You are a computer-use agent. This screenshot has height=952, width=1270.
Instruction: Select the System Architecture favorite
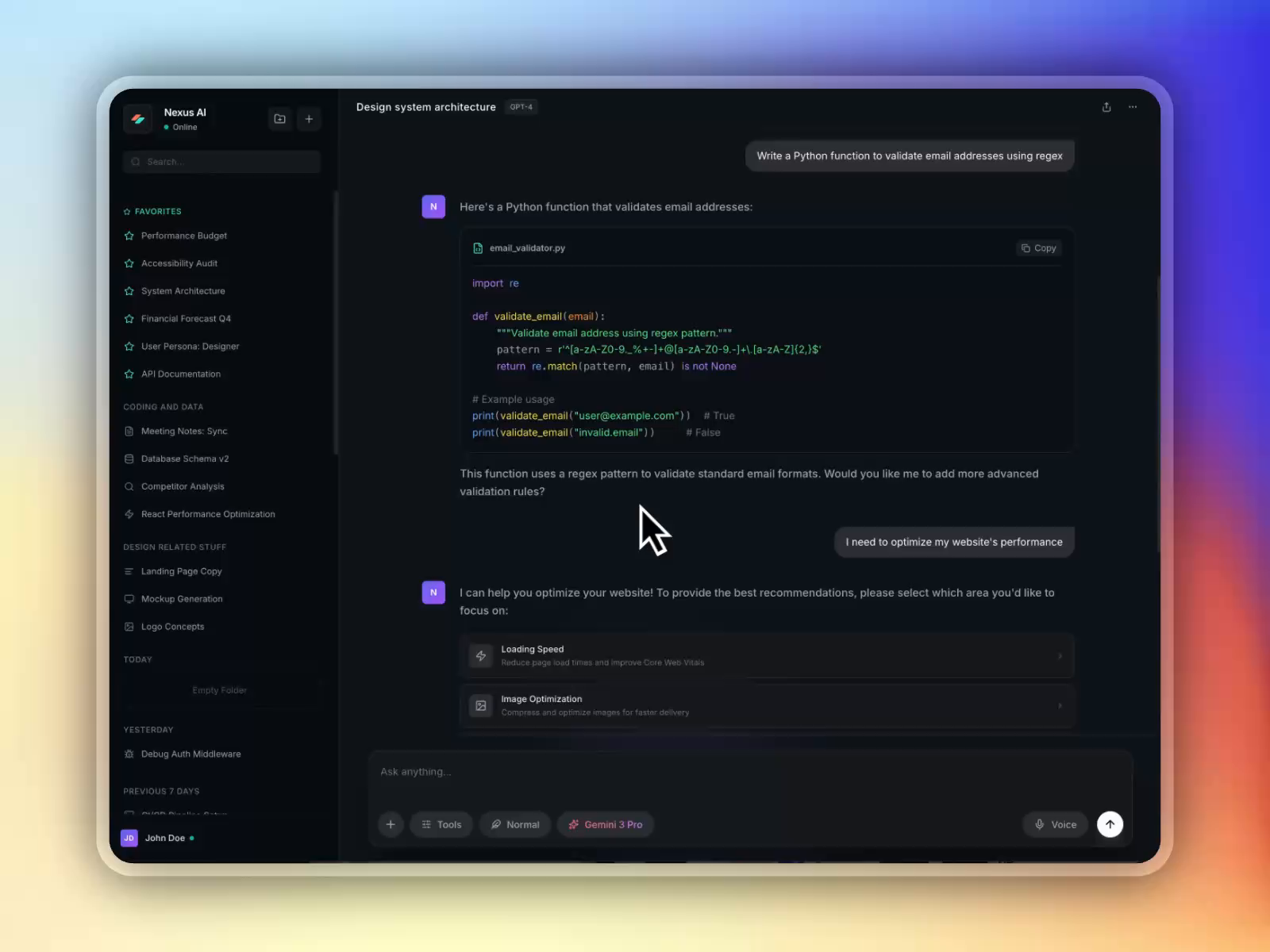pyautogui.click(x=183, y=290)
